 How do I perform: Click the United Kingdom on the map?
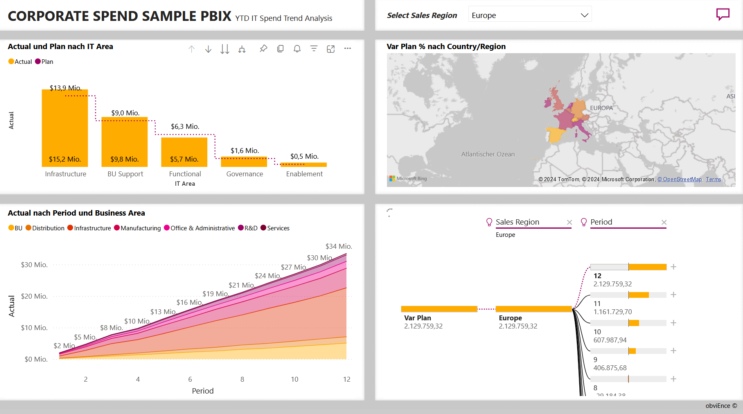[x=557, y=101]
